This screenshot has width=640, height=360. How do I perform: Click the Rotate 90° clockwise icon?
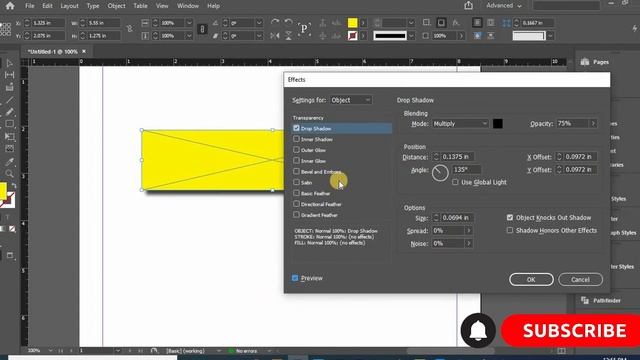point(275,22)
